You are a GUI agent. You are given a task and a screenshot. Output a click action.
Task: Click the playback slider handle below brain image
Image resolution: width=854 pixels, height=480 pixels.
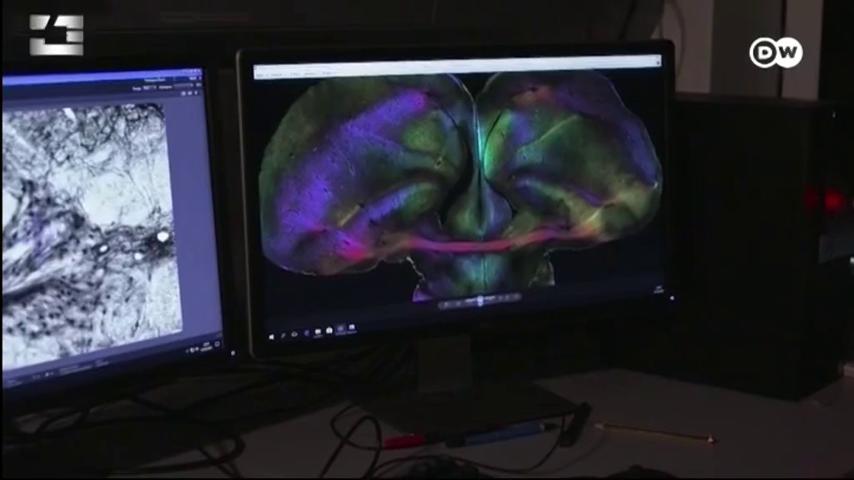click(480, 300)
